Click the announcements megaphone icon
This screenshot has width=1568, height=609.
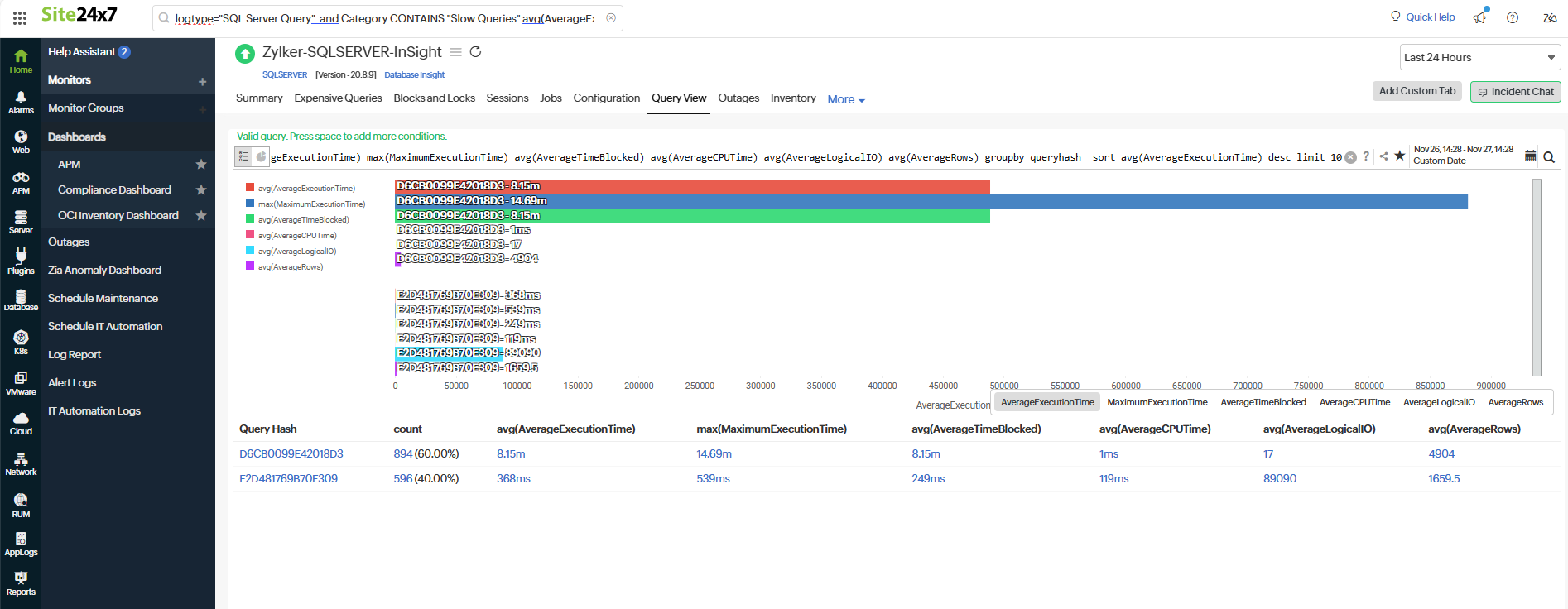(x=1479, y=17)
